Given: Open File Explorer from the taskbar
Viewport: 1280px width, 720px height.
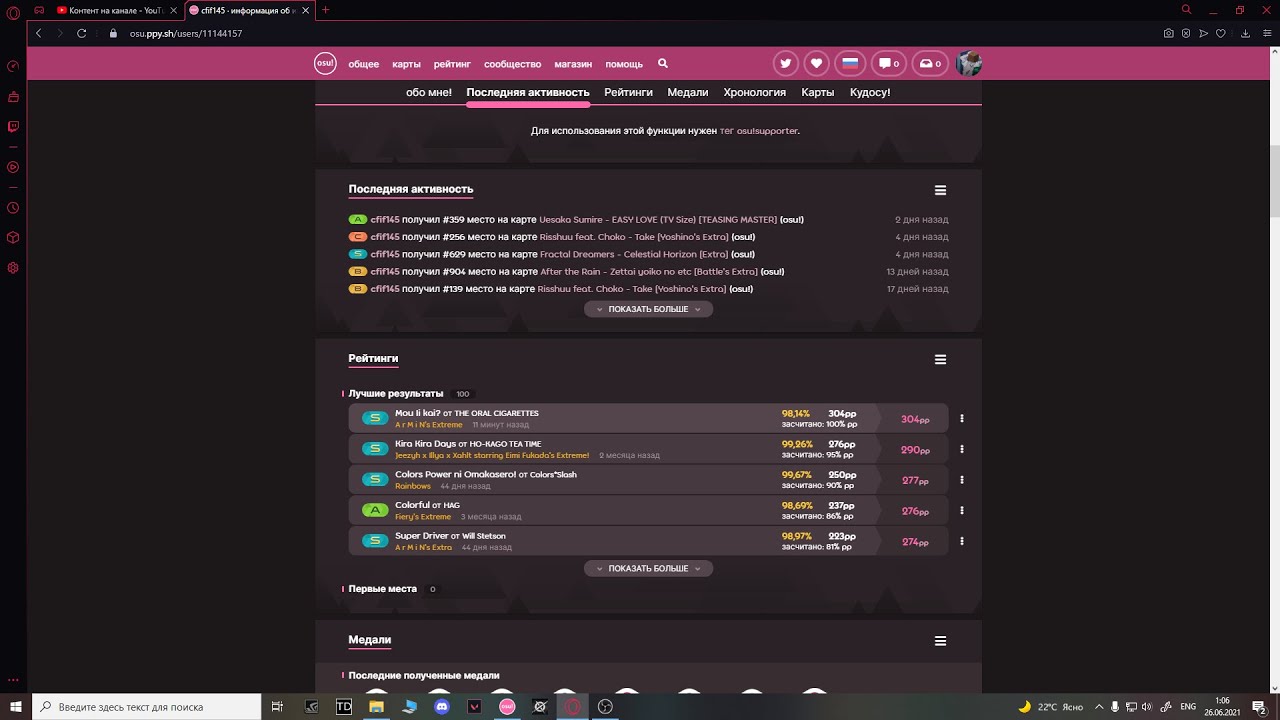Looking at the screenshot, I should [x=376, y=707].
